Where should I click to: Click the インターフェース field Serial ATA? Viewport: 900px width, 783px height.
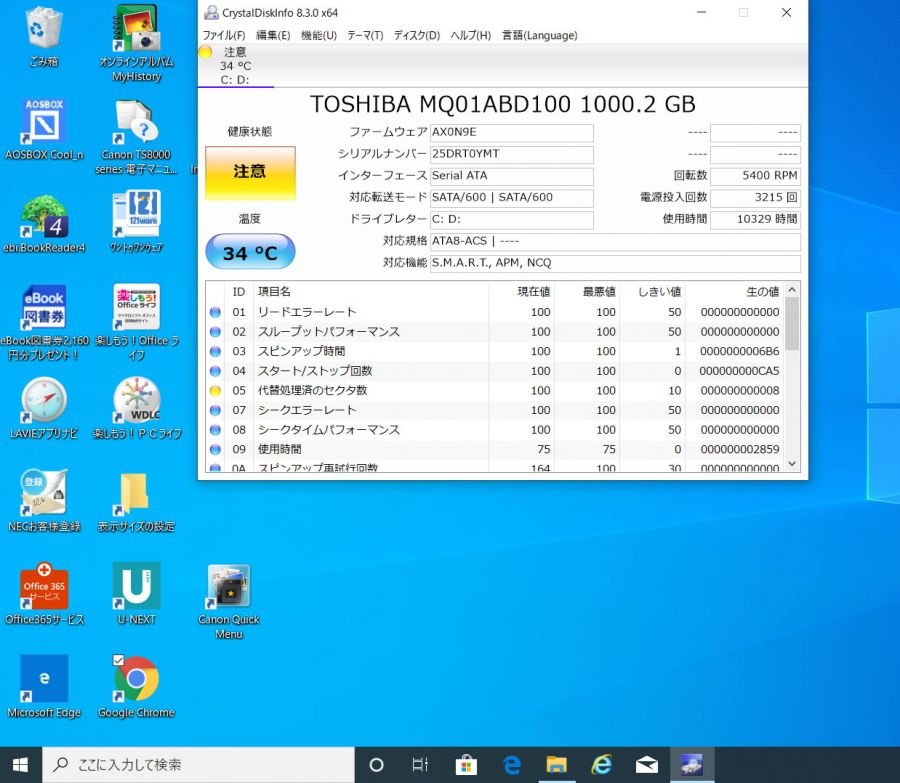pyautogui.click(x=511, y=176)
